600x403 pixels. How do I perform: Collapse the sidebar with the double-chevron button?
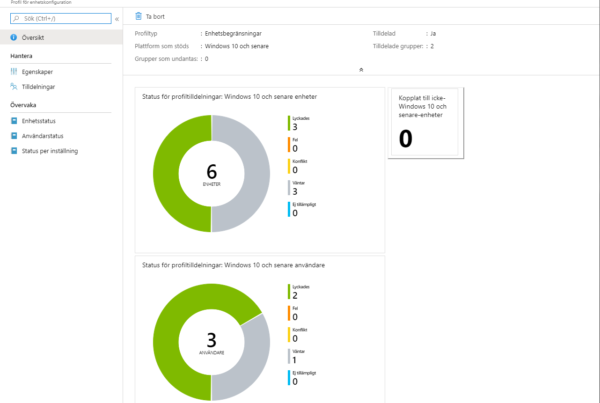(117, 18)
